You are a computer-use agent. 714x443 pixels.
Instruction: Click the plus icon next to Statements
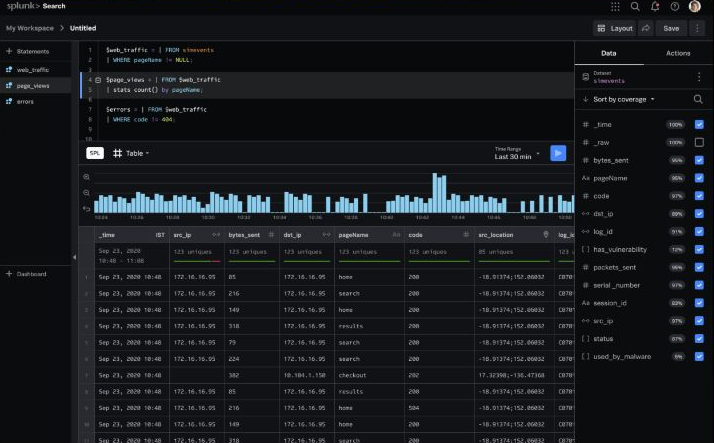(x=9, y=51)
